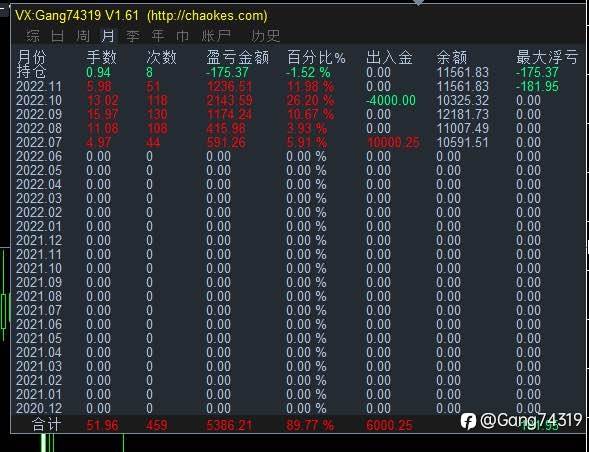Screen dimensions: 589x452
Task: Switch to the 年 yearly tab
Action: coord(158,36)
